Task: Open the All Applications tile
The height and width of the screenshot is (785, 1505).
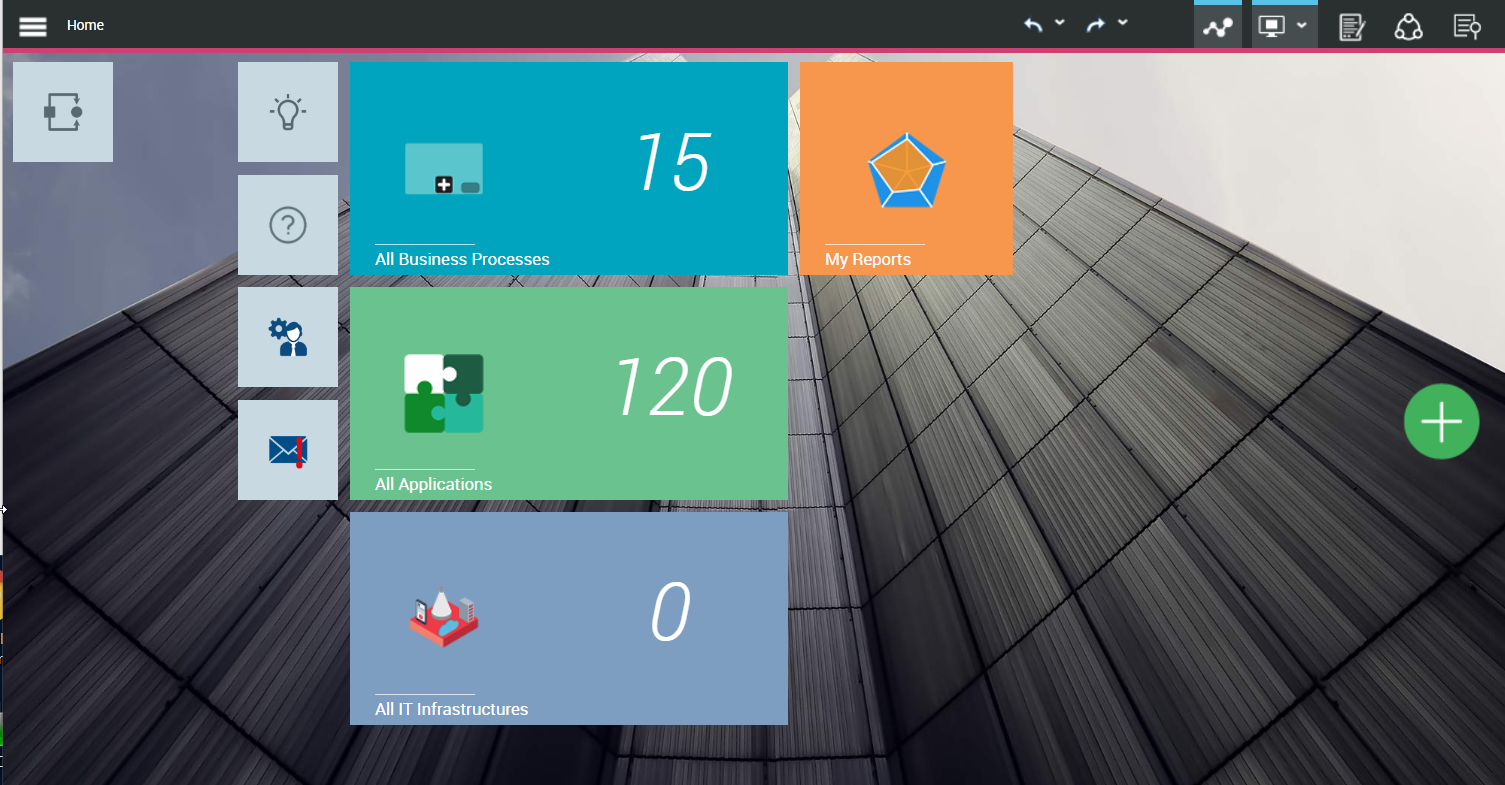Action: (568, 393)
